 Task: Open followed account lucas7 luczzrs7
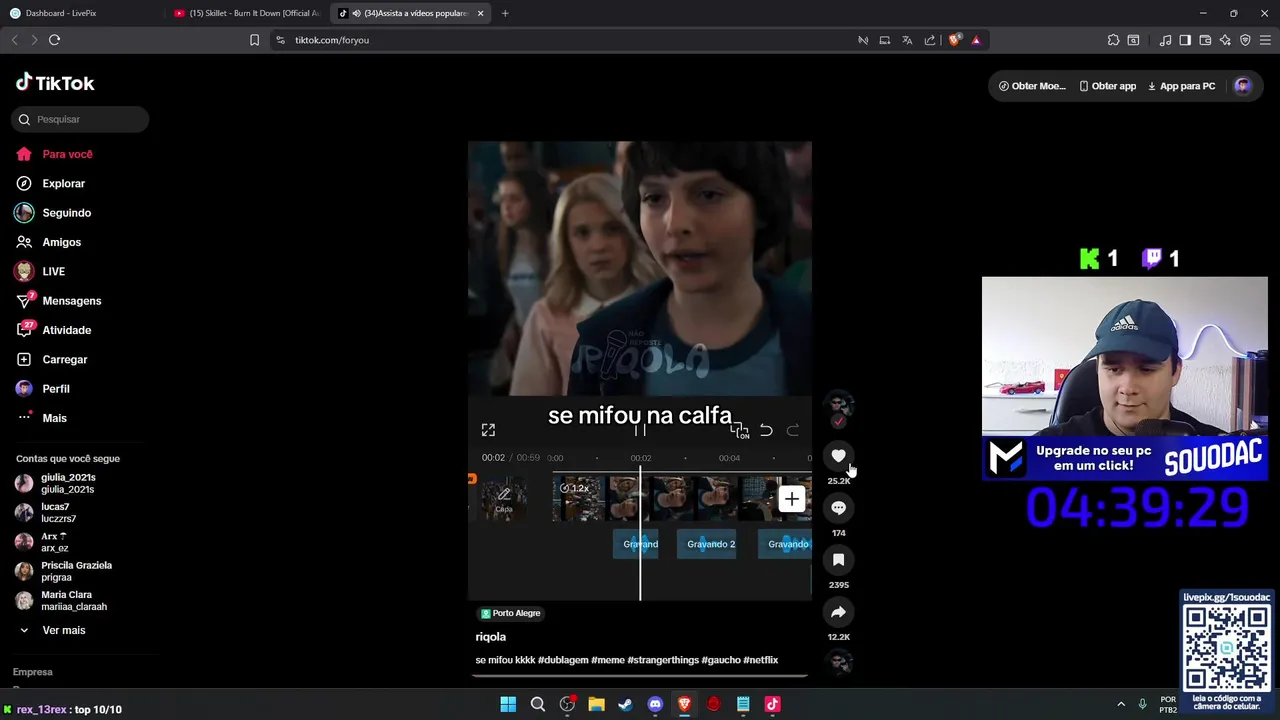[x=58, y=513]
